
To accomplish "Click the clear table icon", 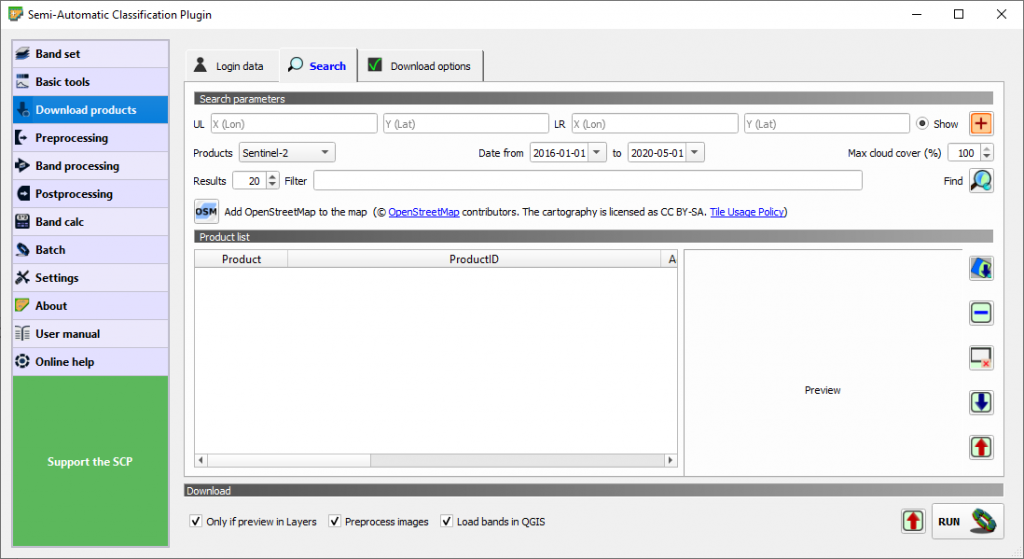I will coord(981,358).
